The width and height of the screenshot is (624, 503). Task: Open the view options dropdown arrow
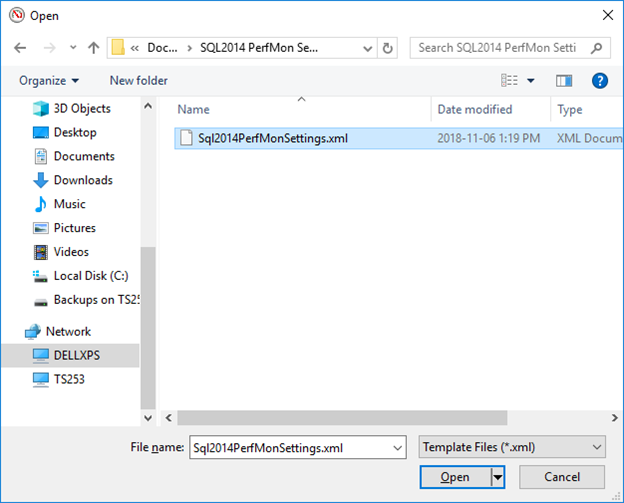click(x=530, y=81)
